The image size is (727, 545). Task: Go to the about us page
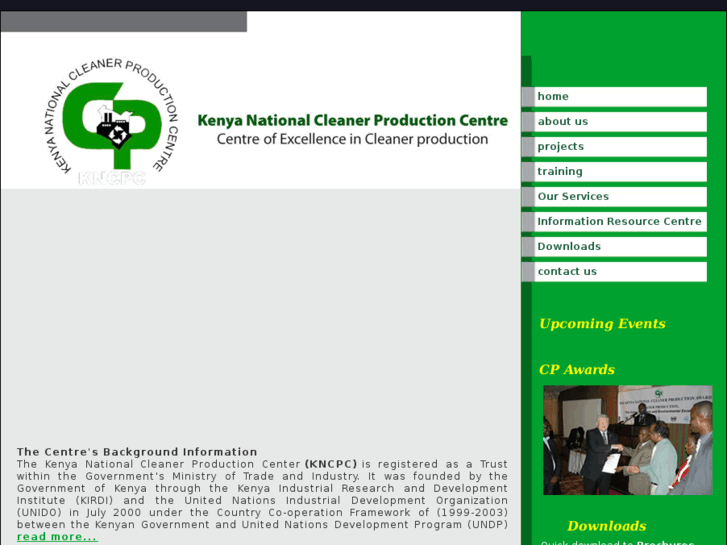pyautogui.click(x=614, y=122)
